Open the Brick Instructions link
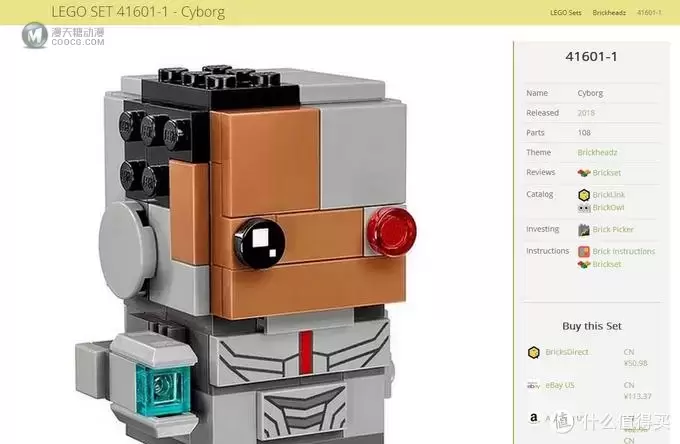This screenshot has height=444, width=680. pos(624,251)
